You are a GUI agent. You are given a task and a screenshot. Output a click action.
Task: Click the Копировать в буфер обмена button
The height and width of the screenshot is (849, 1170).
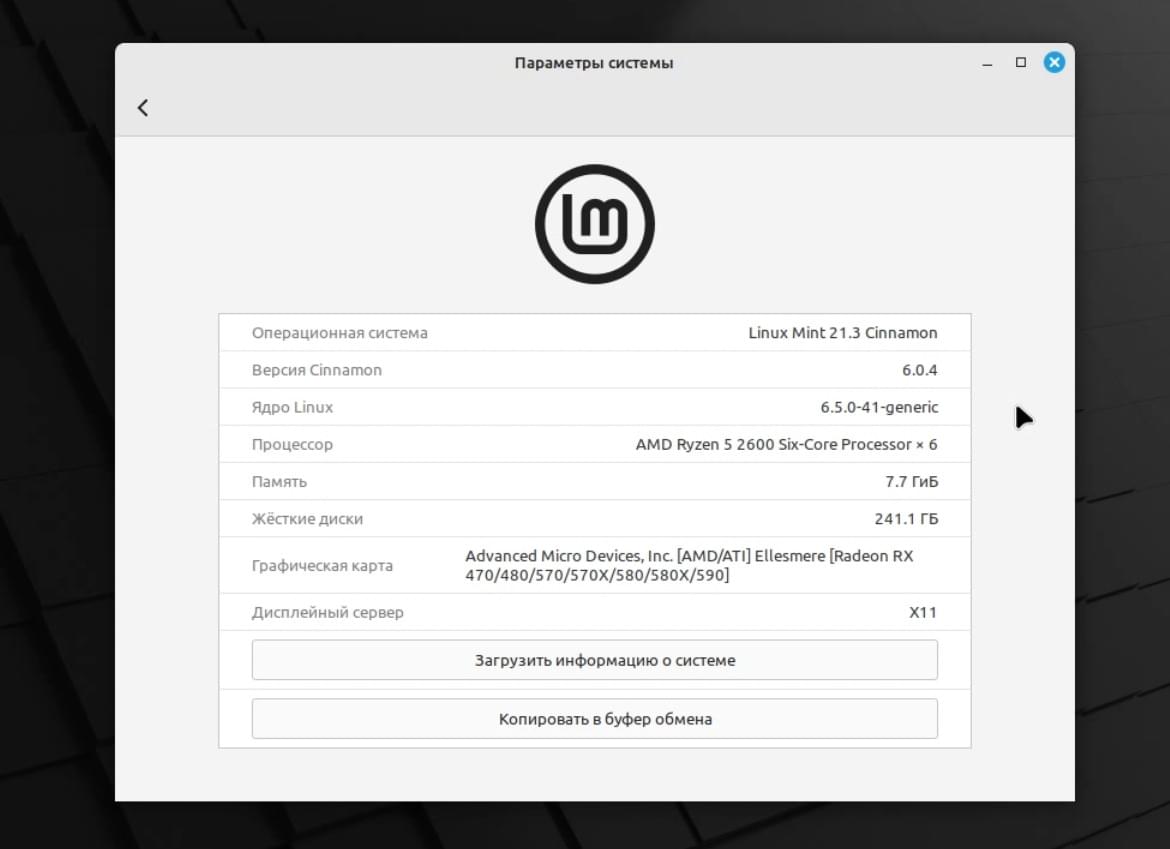(595, 719)
